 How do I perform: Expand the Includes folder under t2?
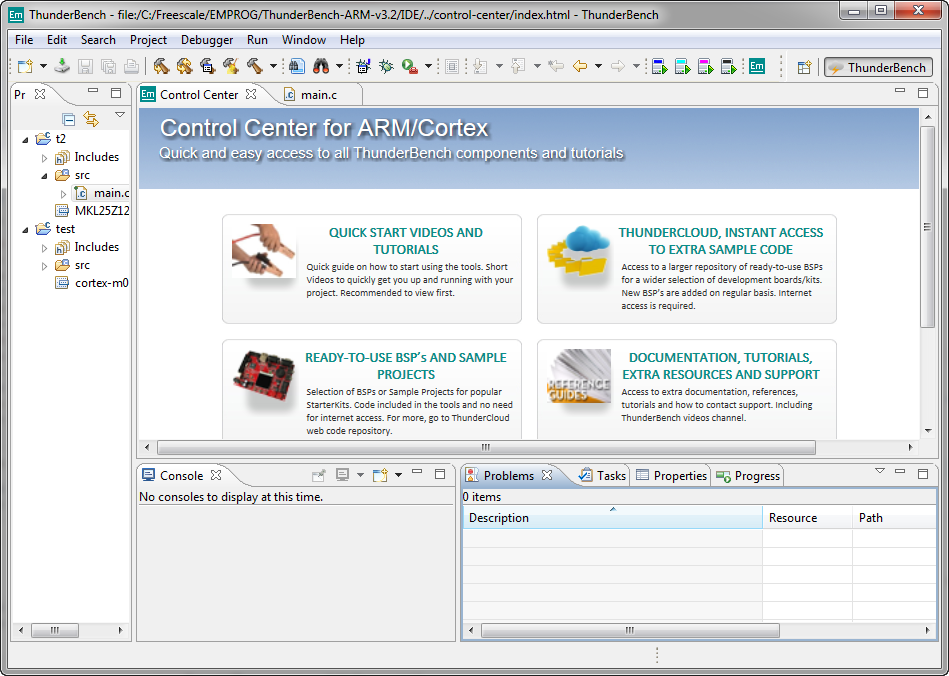pyautogui.click(x=44, y=158)
